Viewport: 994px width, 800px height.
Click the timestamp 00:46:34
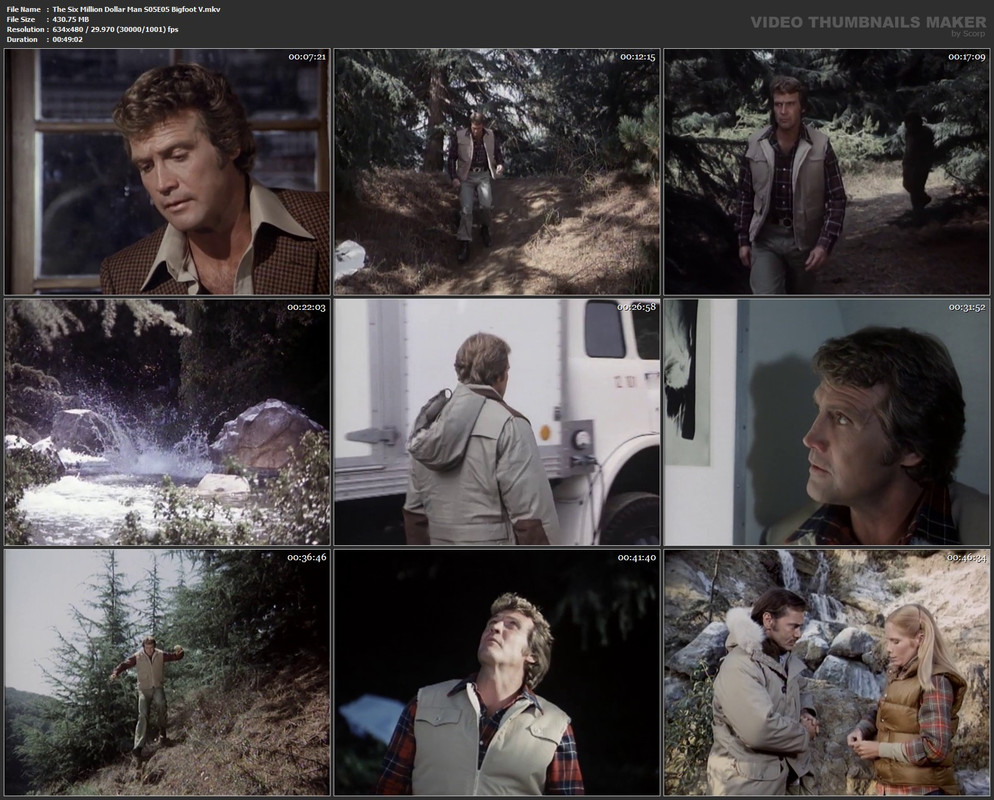tap(966, 558)
